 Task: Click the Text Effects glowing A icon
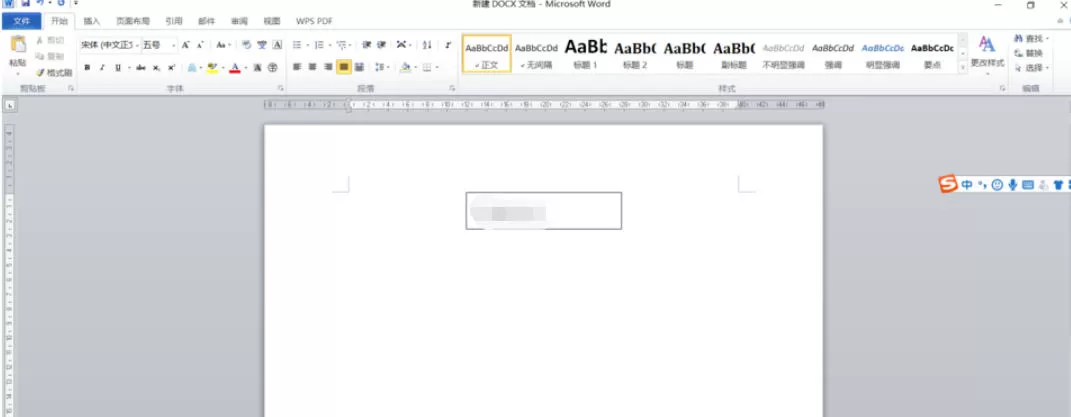coord(192,67)
